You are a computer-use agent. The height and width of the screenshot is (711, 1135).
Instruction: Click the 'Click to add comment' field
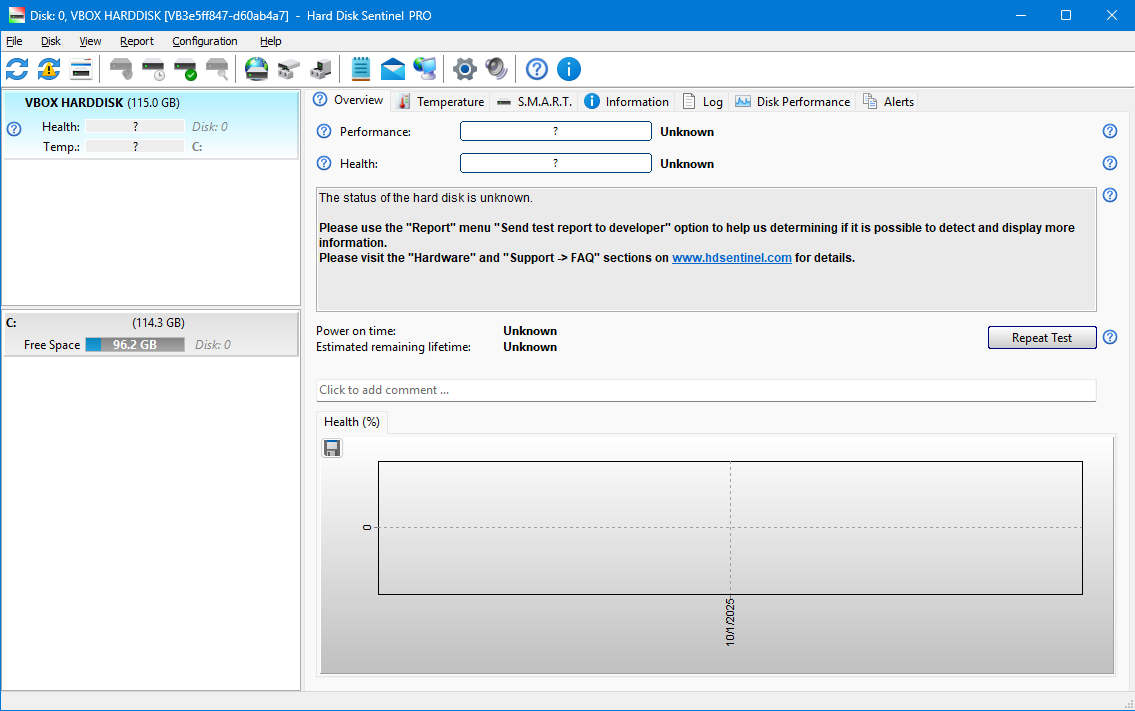coord(705,390)
